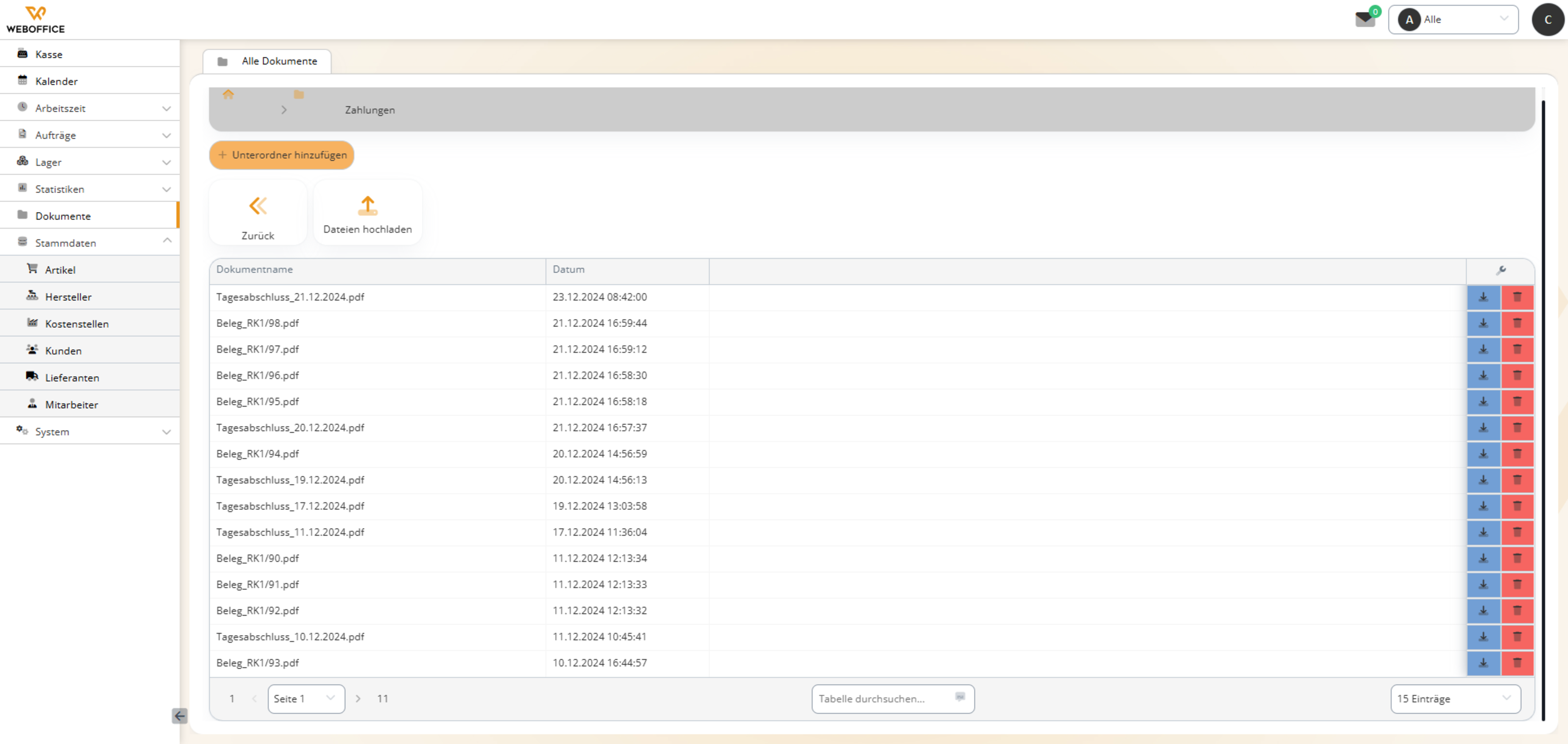The image size is (1568, 744).
Task: Download Beleg_RK1/97.pdf
Action: click(1484, 350)
